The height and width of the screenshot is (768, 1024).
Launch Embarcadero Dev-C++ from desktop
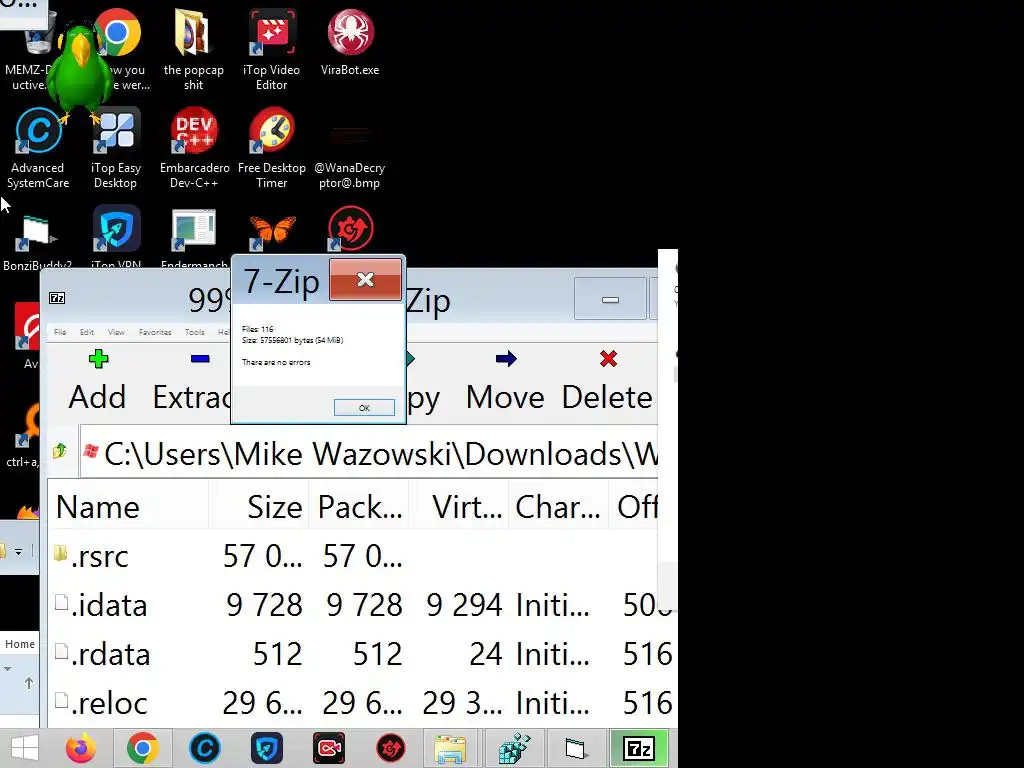[194, 148]
